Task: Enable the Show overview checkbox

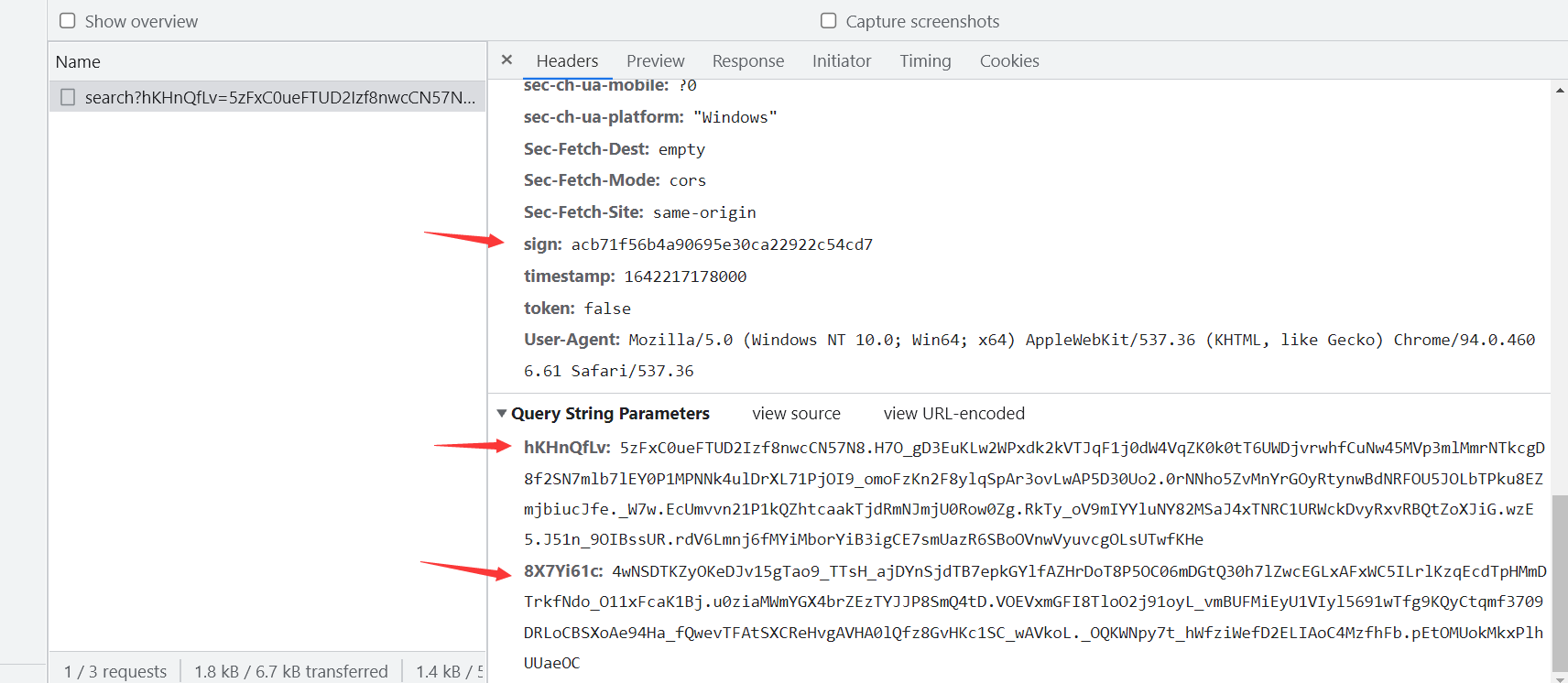Action: (x=68, y=20)
